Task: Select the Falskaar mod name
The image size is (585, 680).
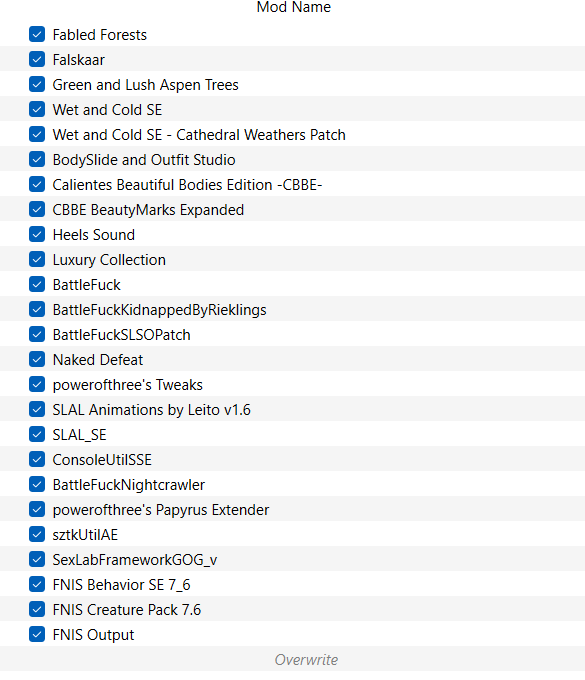Action: coord(78,60)
